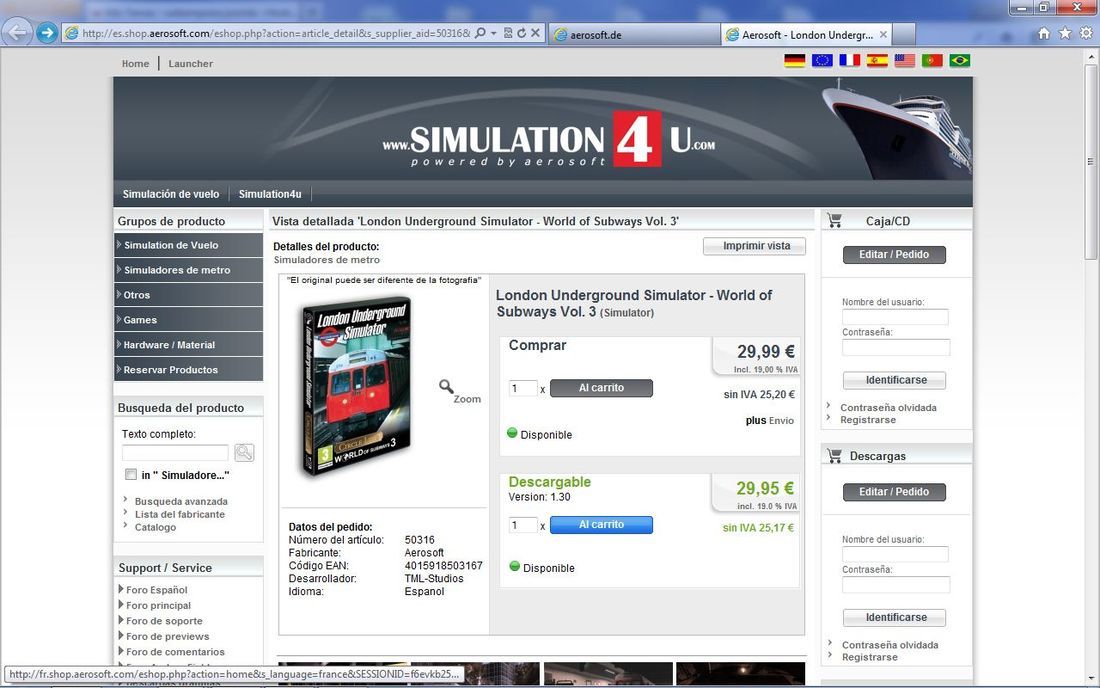Expand Simuladores de metro group
Screen dimensions: 1100x688
tap(188, 270)
